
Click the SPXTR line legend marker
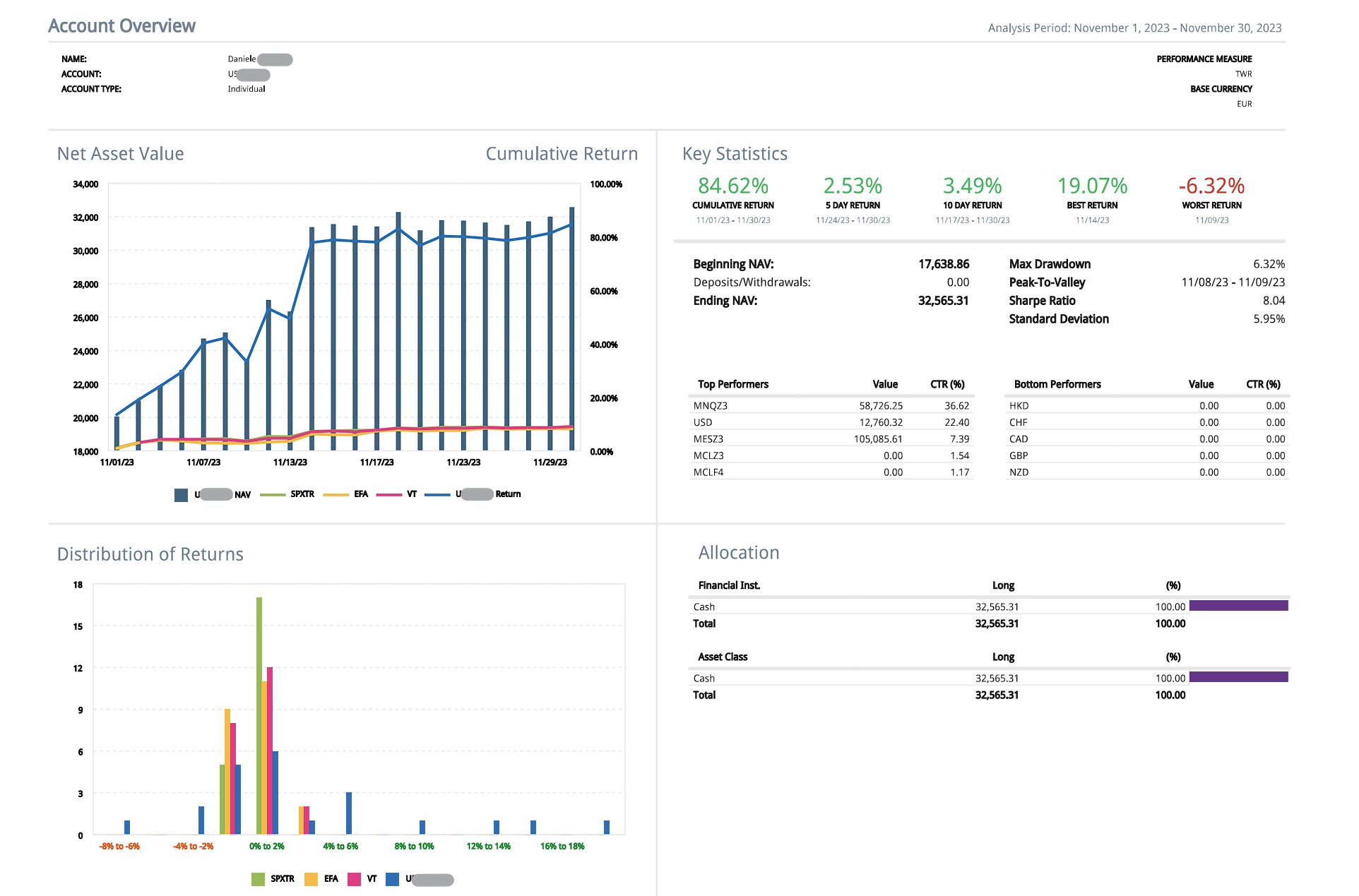[x=273, y=495]
